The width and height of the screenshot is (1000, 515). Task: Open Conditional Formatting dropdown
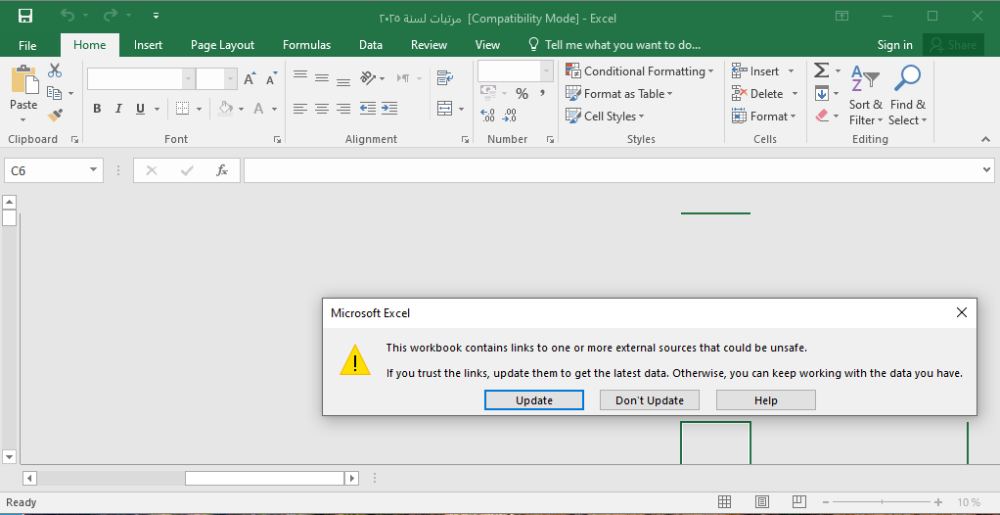(x=640, y=71)
